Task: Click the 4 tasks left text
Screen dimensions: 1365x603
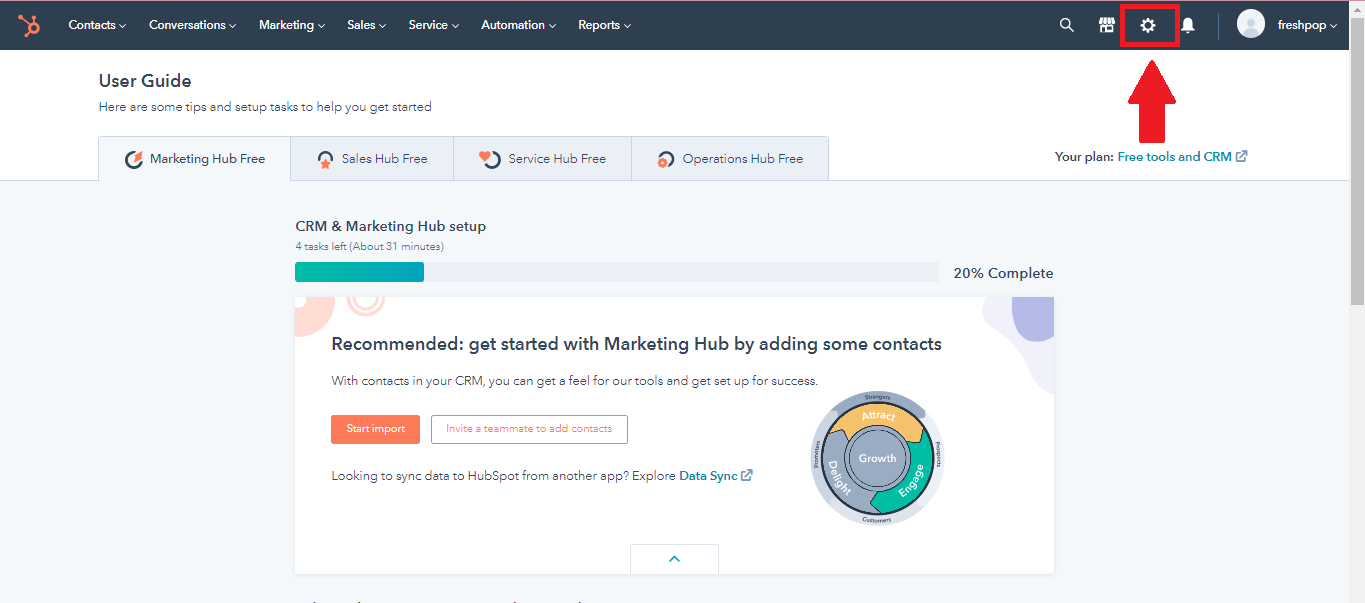Action: coord(370,246)
